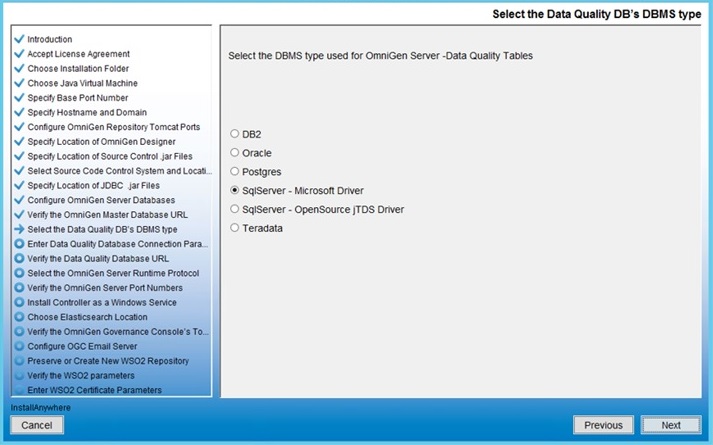Click checkmark beside Verify the OmniGen Master Database URL
This screenshot has width=713, height=445.
point(19,214)
